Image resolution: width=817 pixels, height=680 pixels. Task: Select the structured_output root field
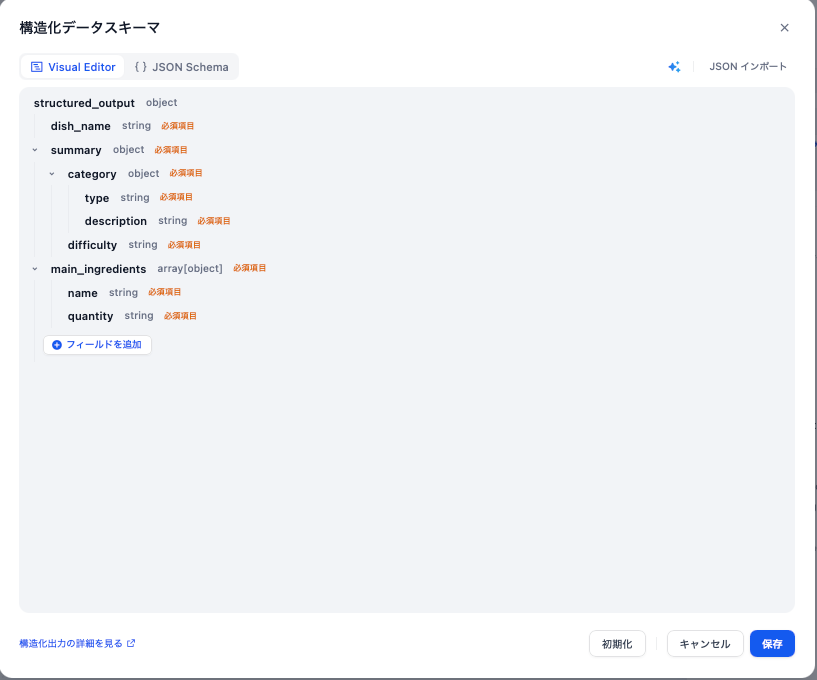[x=84, y=103]
